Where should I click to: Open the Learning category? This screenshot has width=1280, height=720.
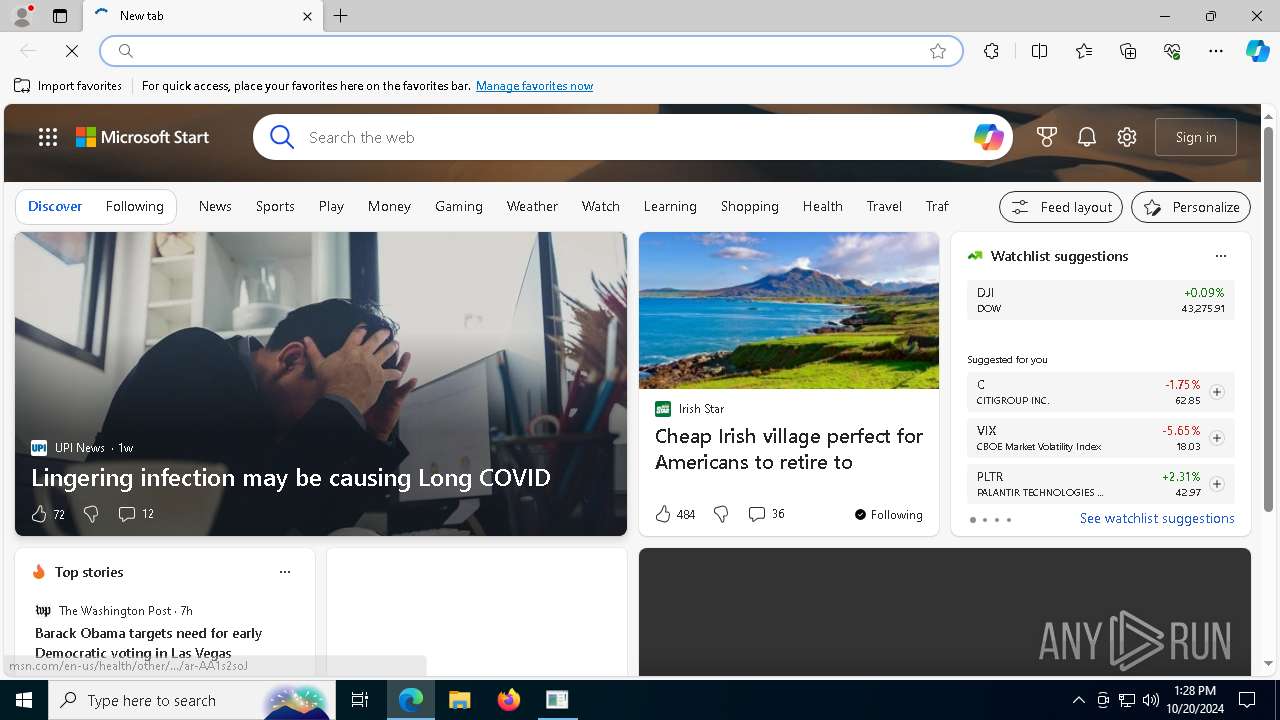[x=670, y=206]
